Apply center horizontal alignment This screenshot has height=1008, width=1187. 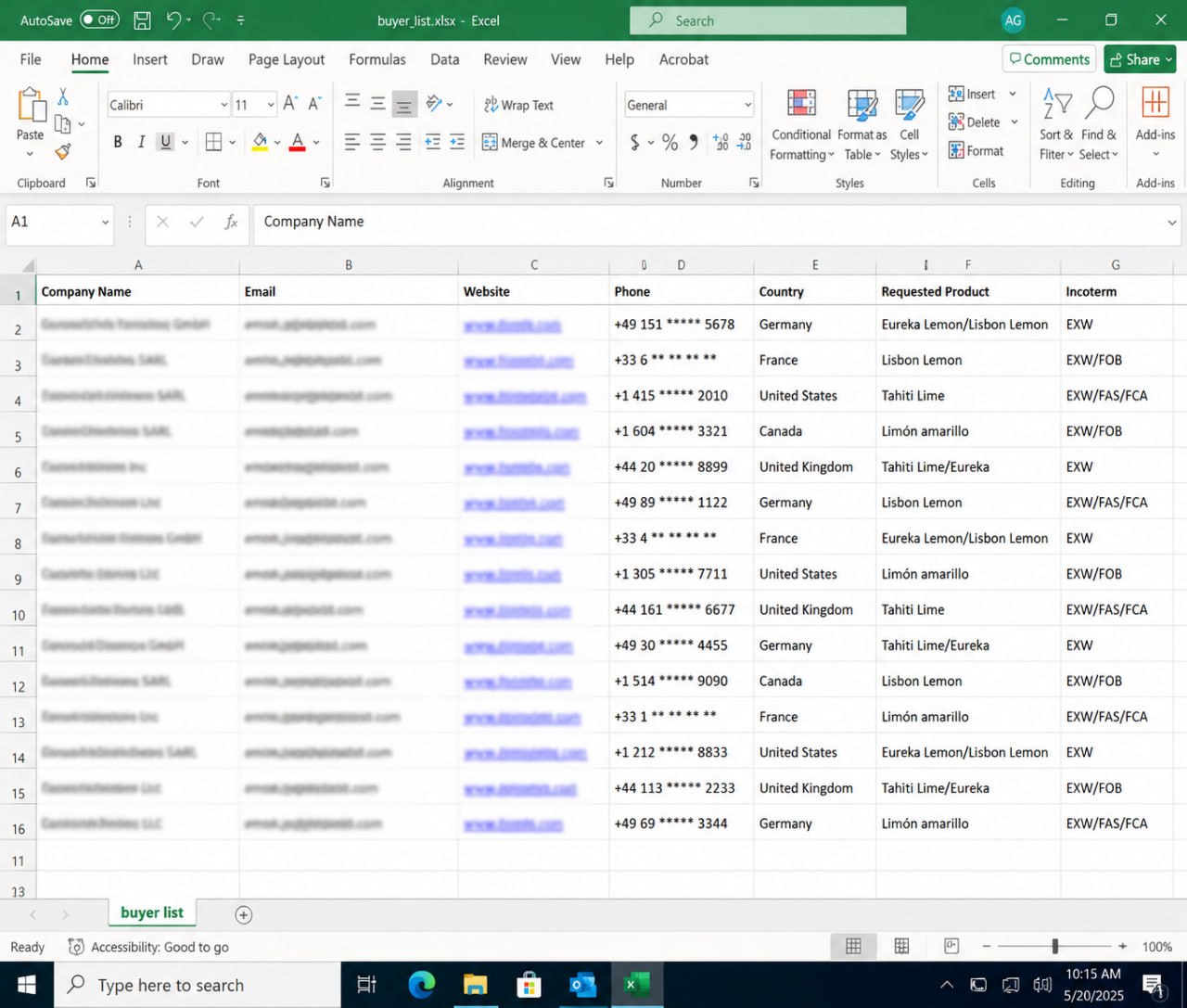[378, 142]
